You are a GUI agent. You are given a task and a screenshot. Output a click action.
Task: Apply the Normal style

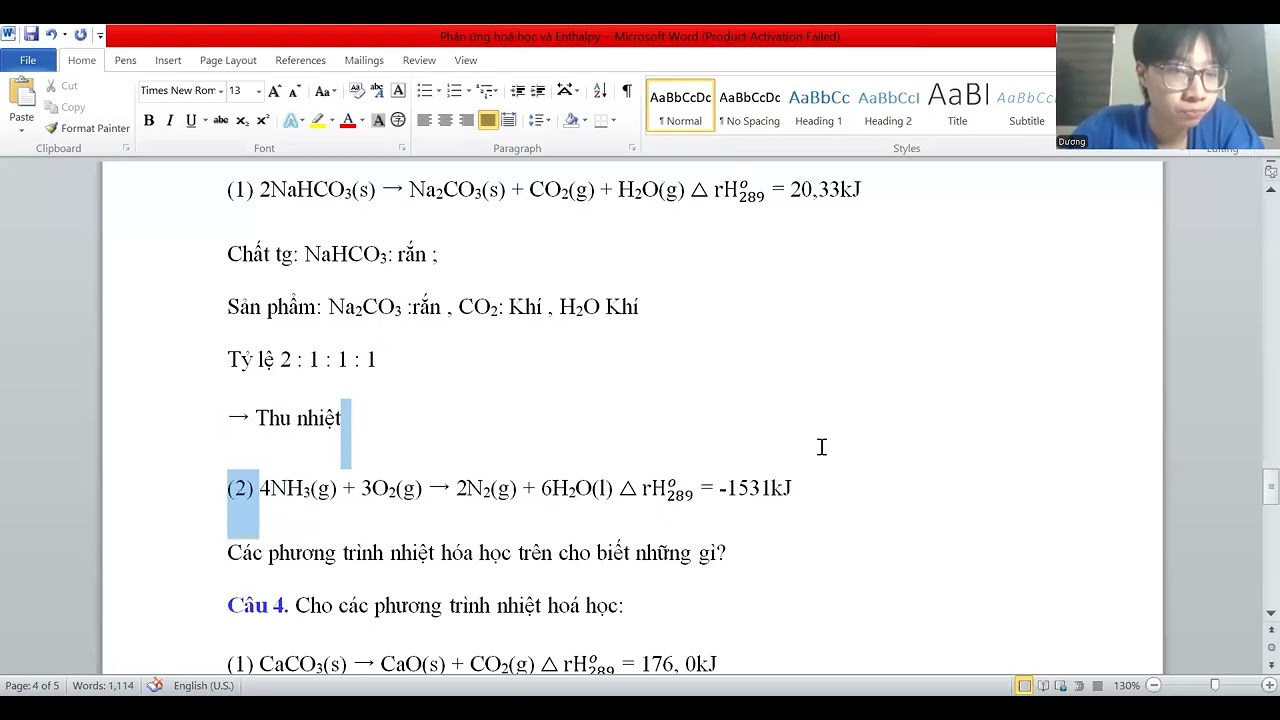point(680,107)
